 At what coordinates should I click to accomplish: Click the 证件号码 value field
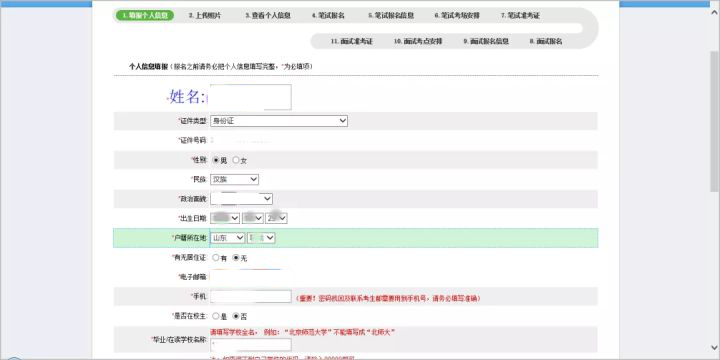tap(241, 140)
